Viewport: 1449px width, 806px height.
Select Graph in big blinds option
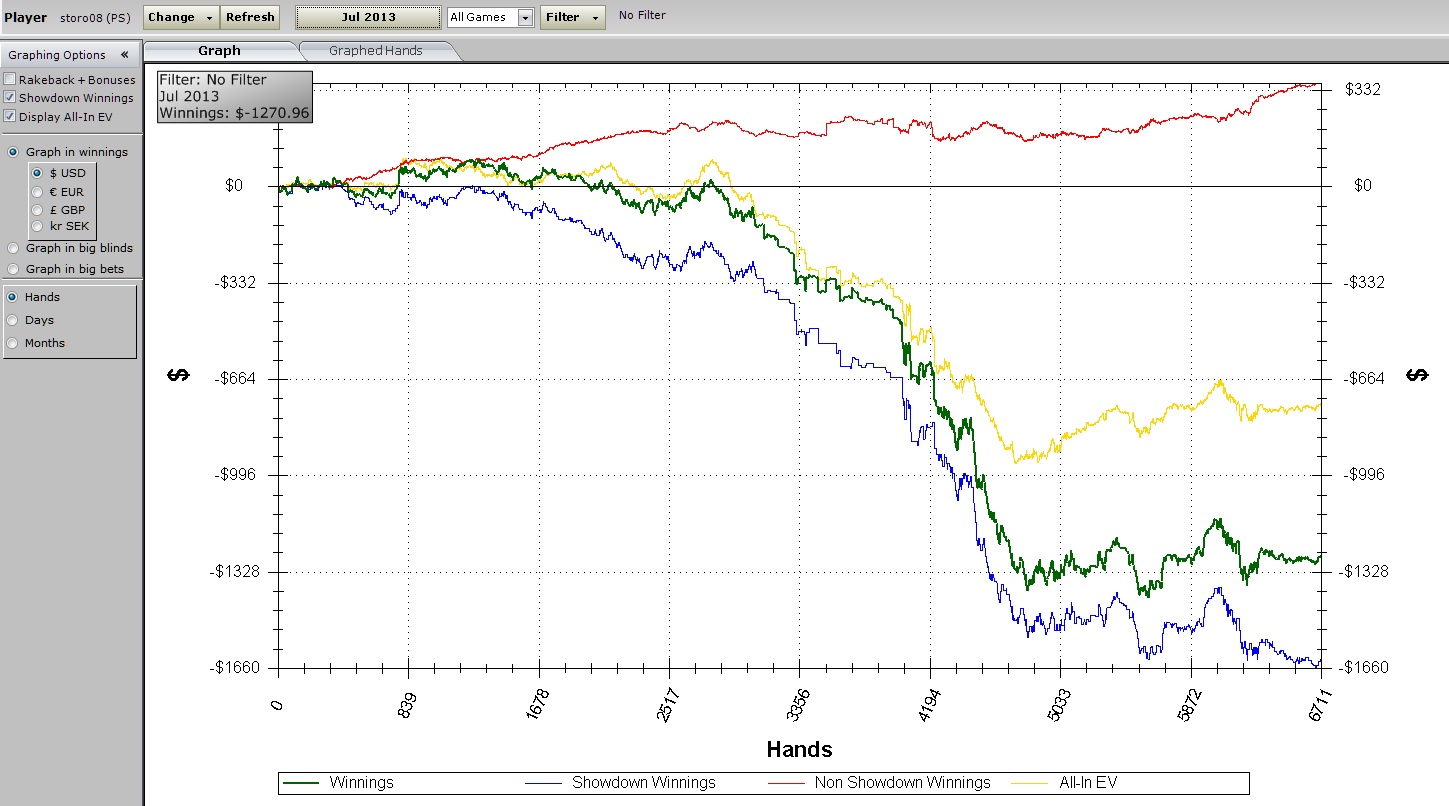click(13, 248)
